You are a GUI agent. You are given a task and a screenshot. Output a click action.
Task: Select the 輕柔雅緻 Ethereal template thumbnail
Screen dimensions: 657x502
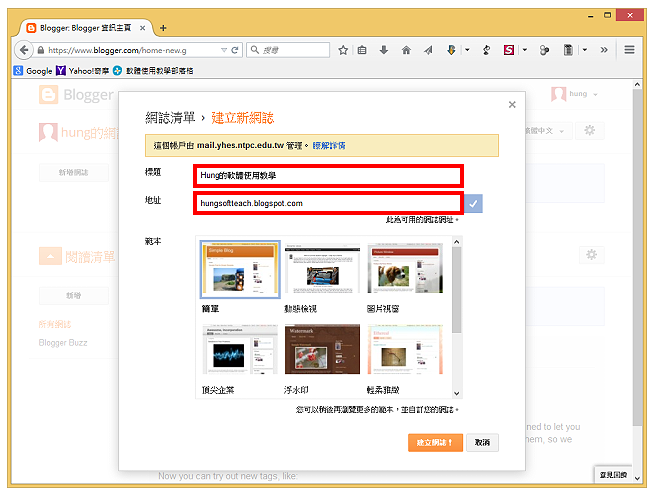(x=405, y=349)
